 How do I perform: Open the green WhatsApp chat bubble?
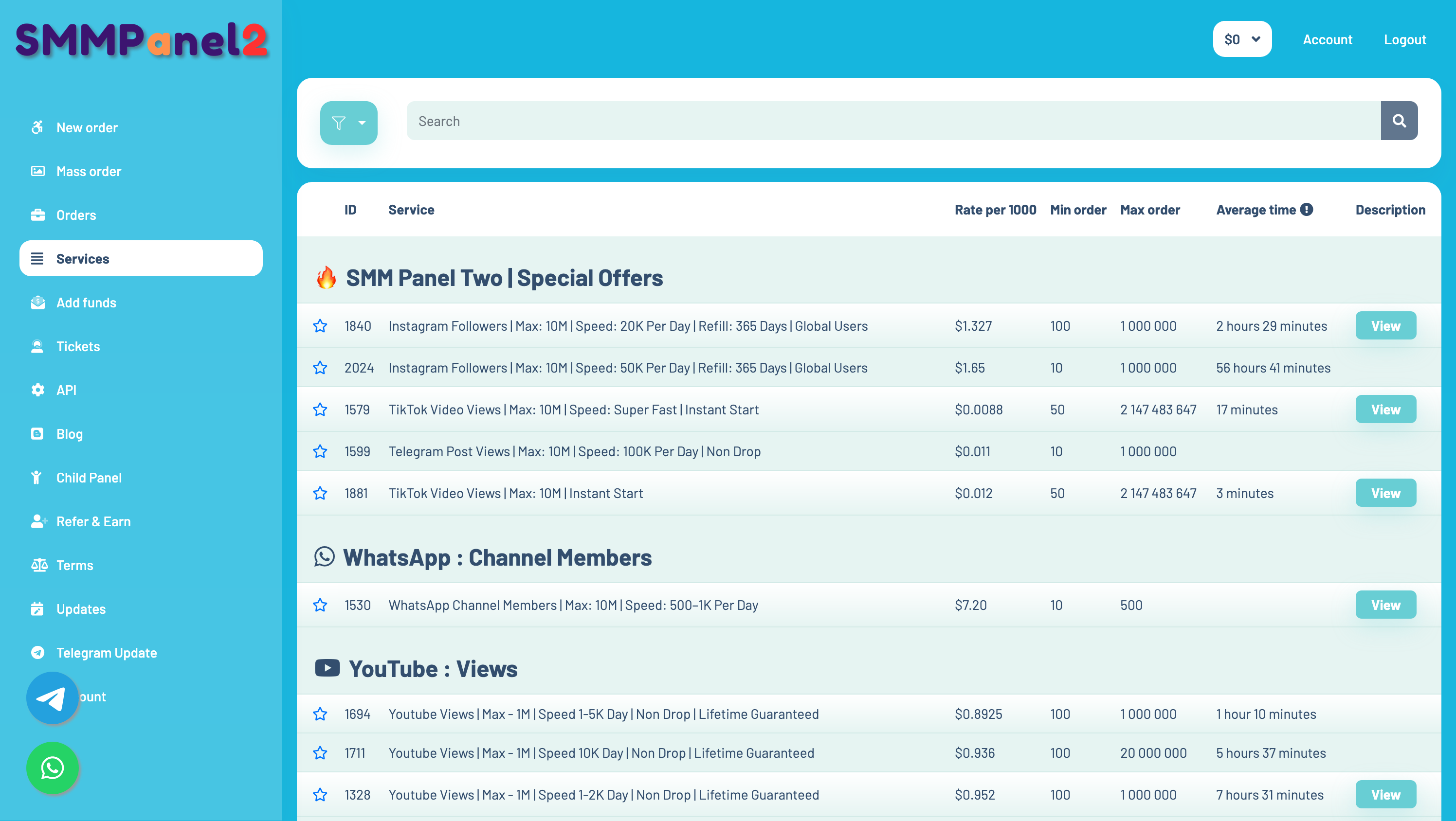point(52,768)
